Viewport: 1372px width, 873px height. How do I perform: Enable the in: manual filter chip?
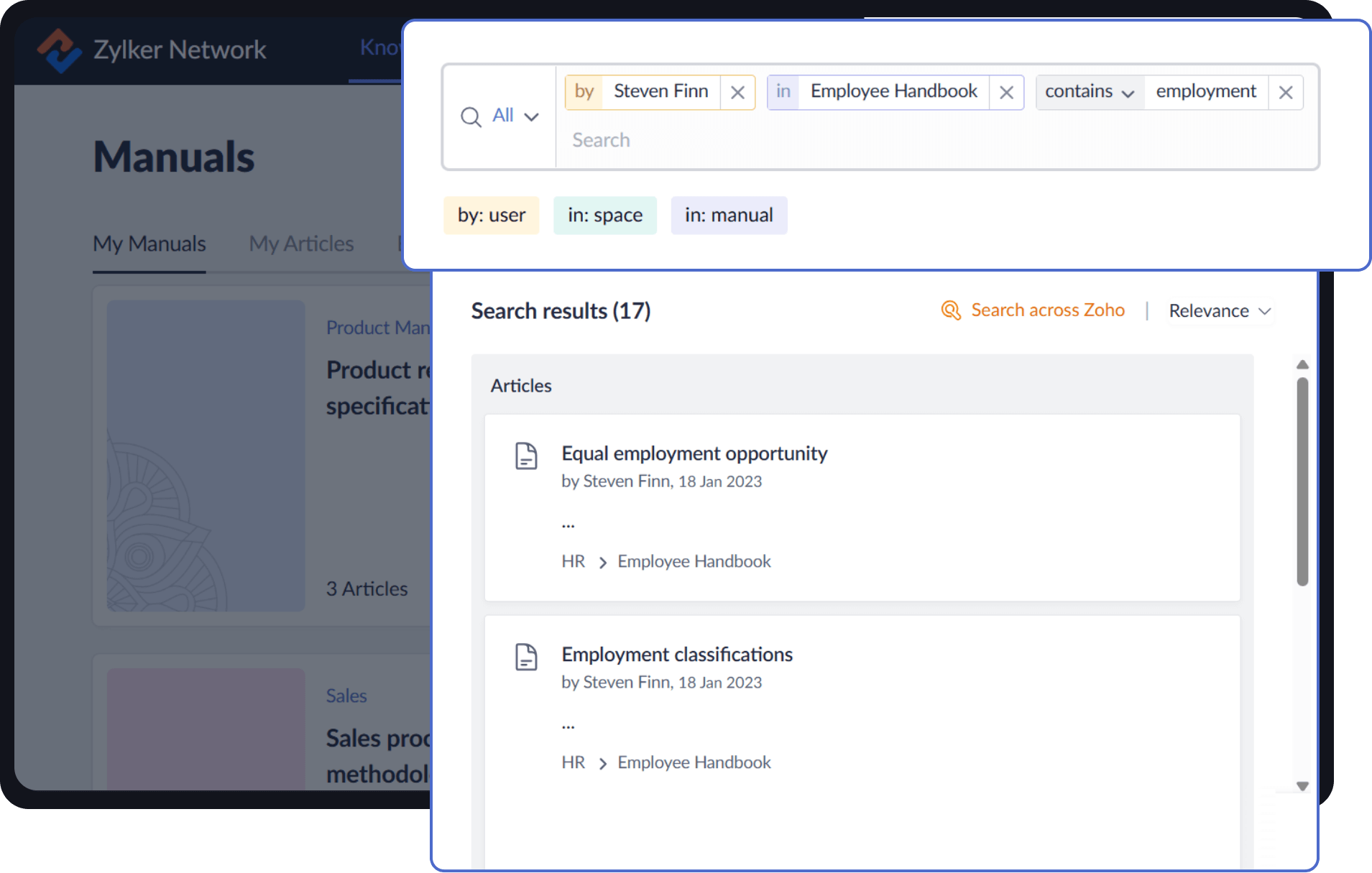[x=728, y=215]
